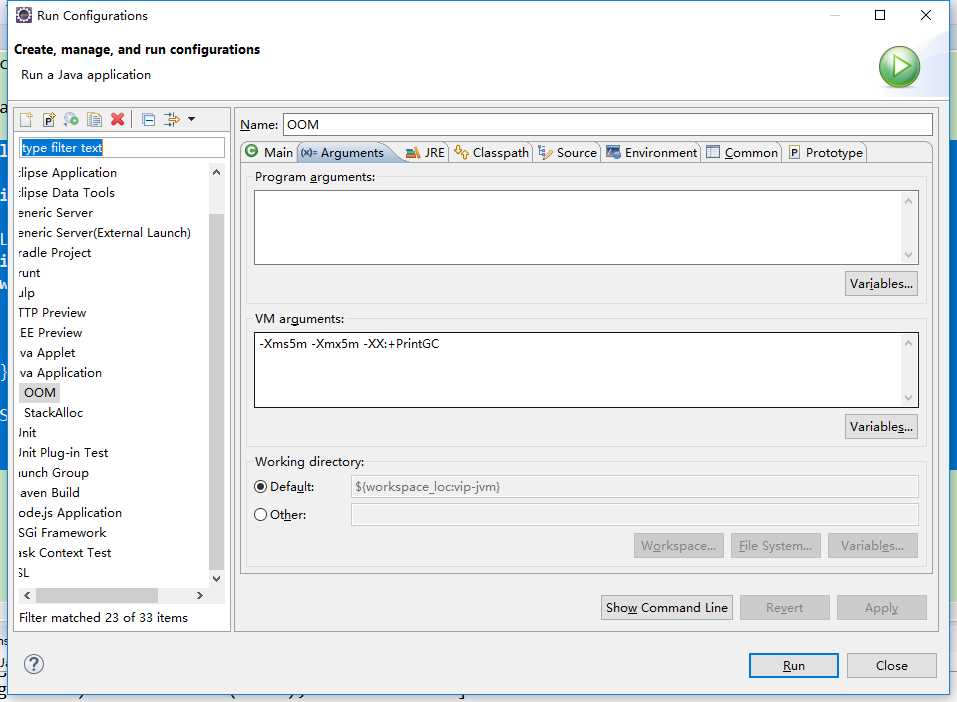Open the filter options dropdown arrow
Image resolution: width=957 pixels, height=702 pixels.
(x=192, y=120)
